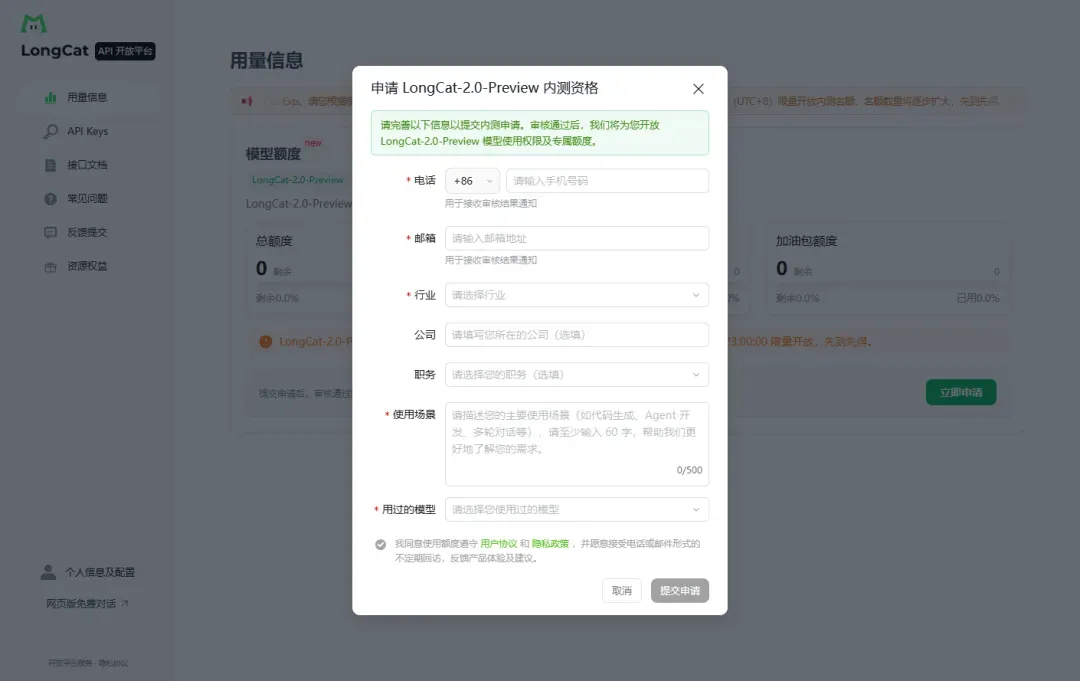Open the 请选择您的职务 position dropdown
The image size is (1080, 681).
[x=577, y=375]
